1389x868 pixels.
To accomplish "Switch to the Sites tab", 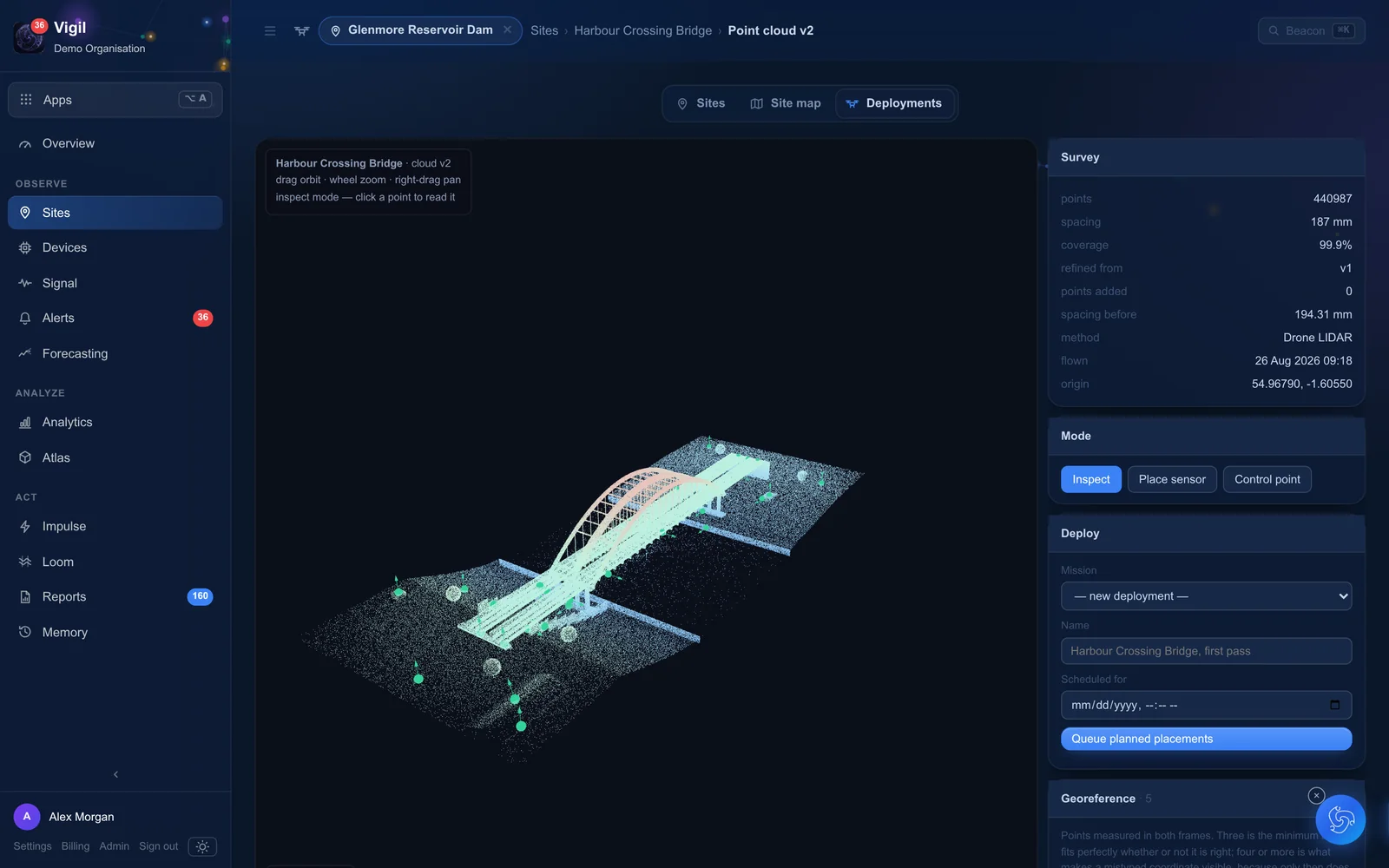I will pos(701,103).
